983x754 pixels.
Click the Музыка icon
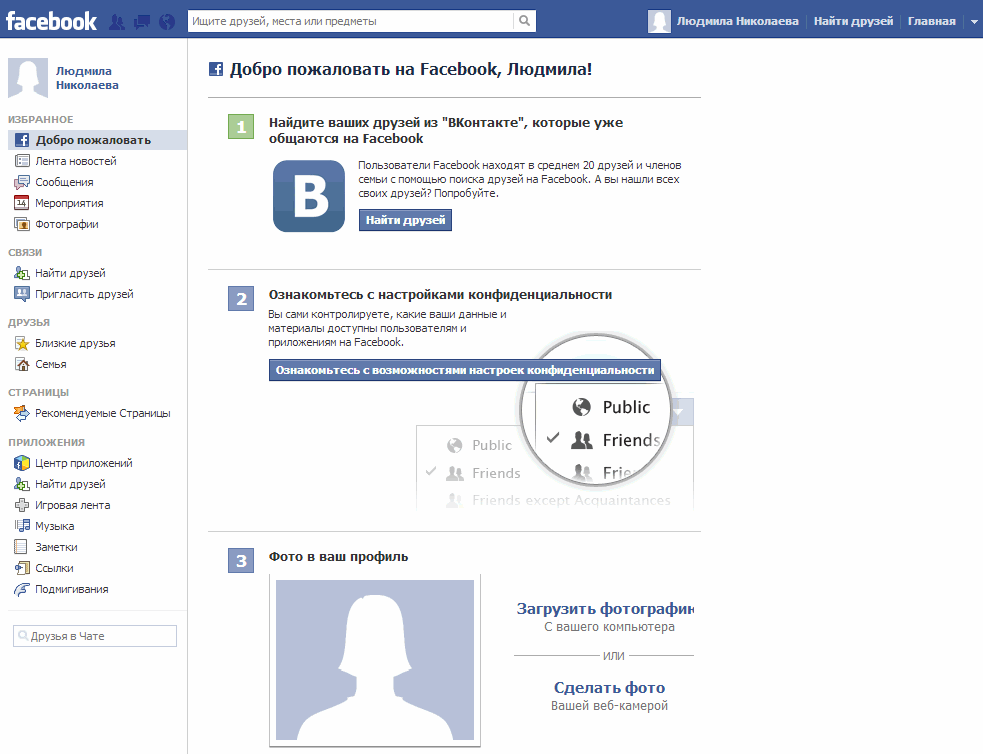(x=22, y=526)
